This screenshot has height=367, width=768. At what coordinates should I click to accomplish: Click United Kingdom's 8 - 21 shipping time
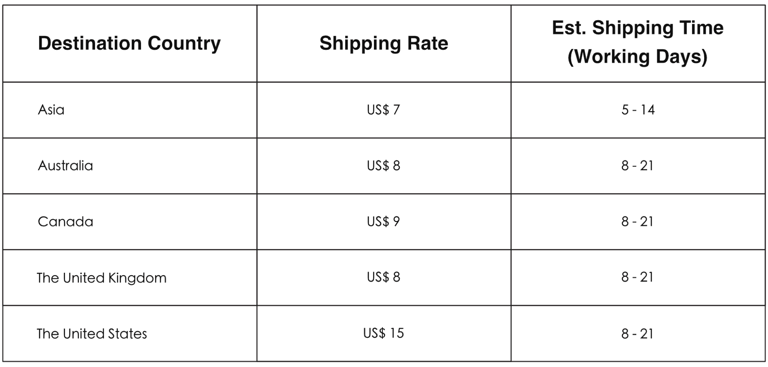pos(638,277)
